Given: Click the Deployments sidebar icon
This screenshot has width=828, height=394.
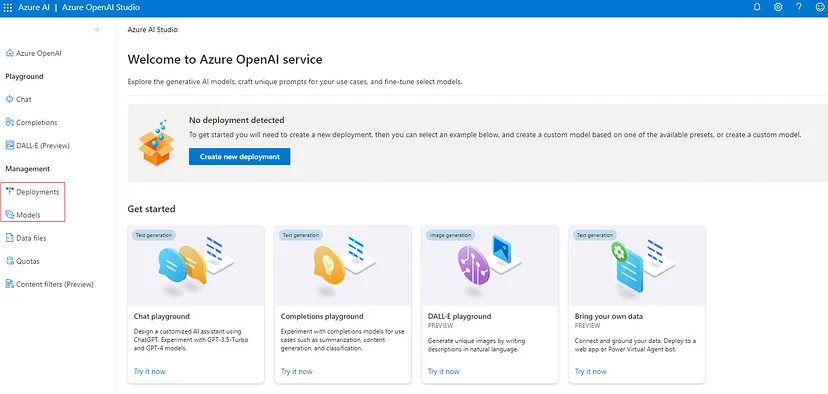Looking at the screenshot, I should point(10,191).
